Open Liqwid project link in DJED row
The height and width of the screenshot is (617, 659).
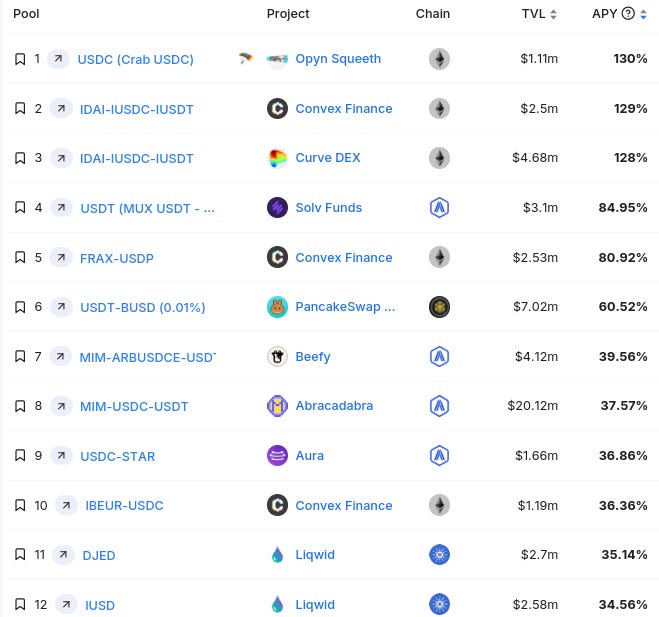(315, 555)
